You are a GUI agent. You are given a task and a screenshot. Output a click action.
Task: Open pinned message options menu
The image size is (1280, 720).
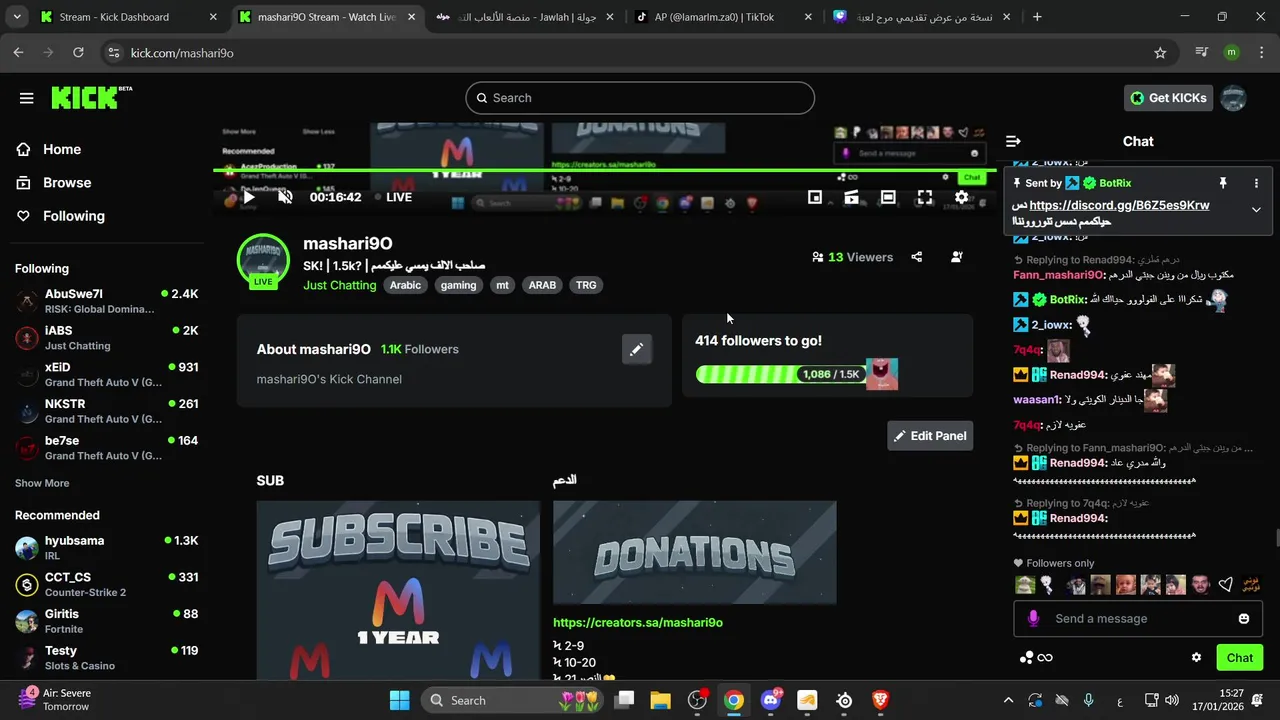1257,183
